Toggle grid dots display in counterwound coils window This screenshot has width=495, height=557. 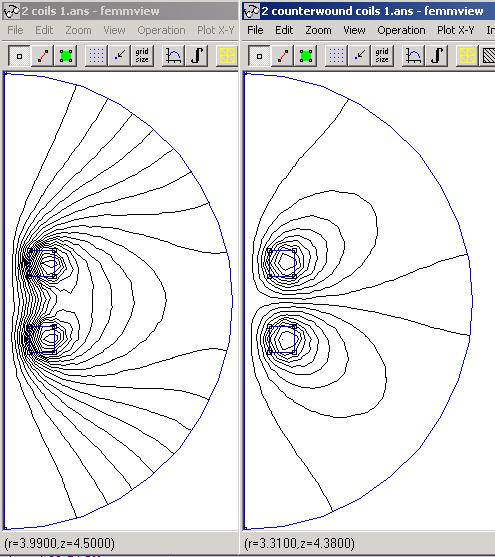point(336,56)
